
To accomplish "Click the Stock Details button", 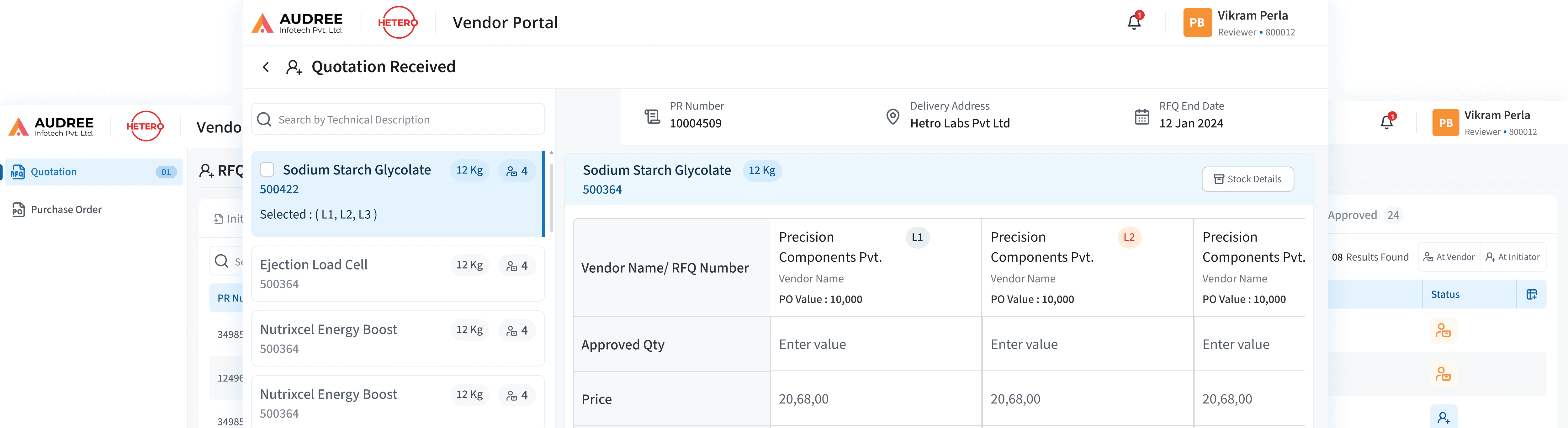I will 1247,179.
